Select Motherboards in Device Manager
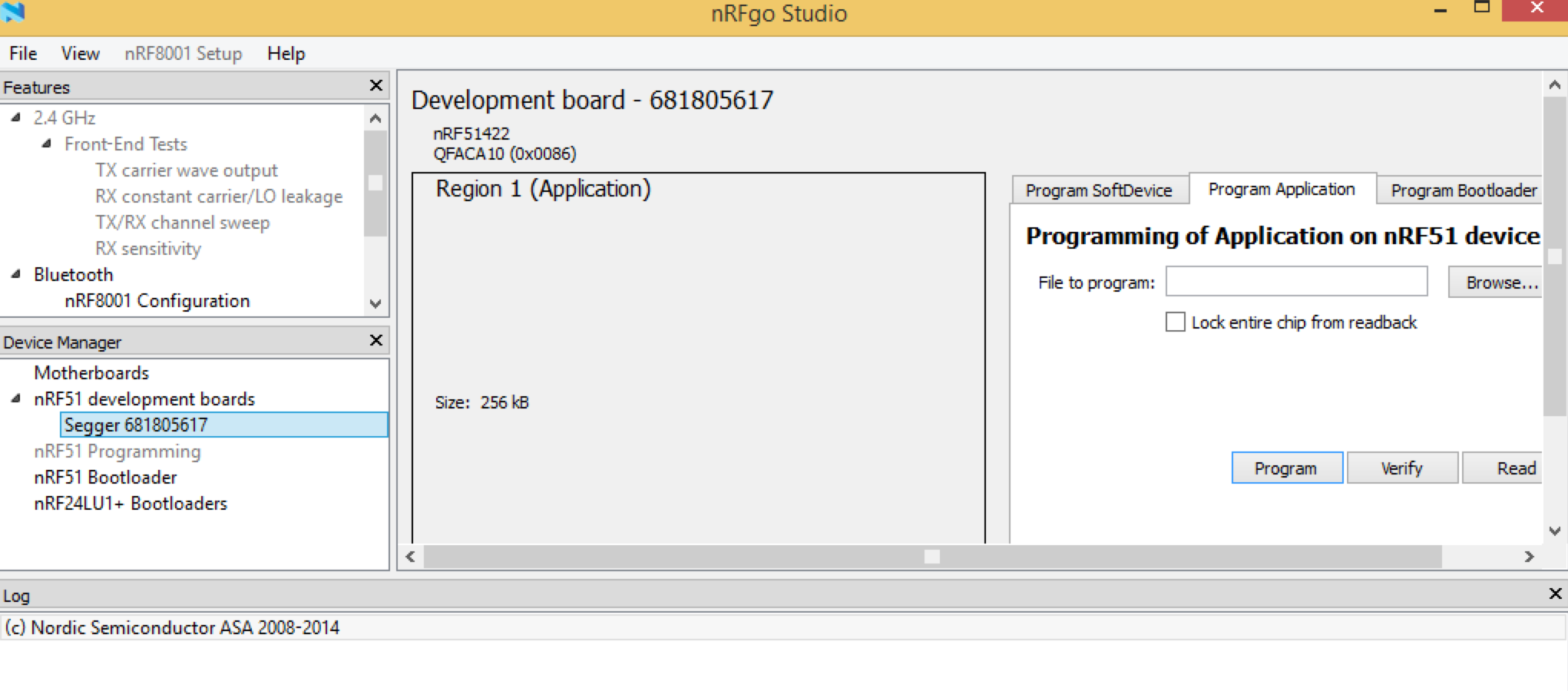This screenshot has height=691, width=1568. [91, 373]
